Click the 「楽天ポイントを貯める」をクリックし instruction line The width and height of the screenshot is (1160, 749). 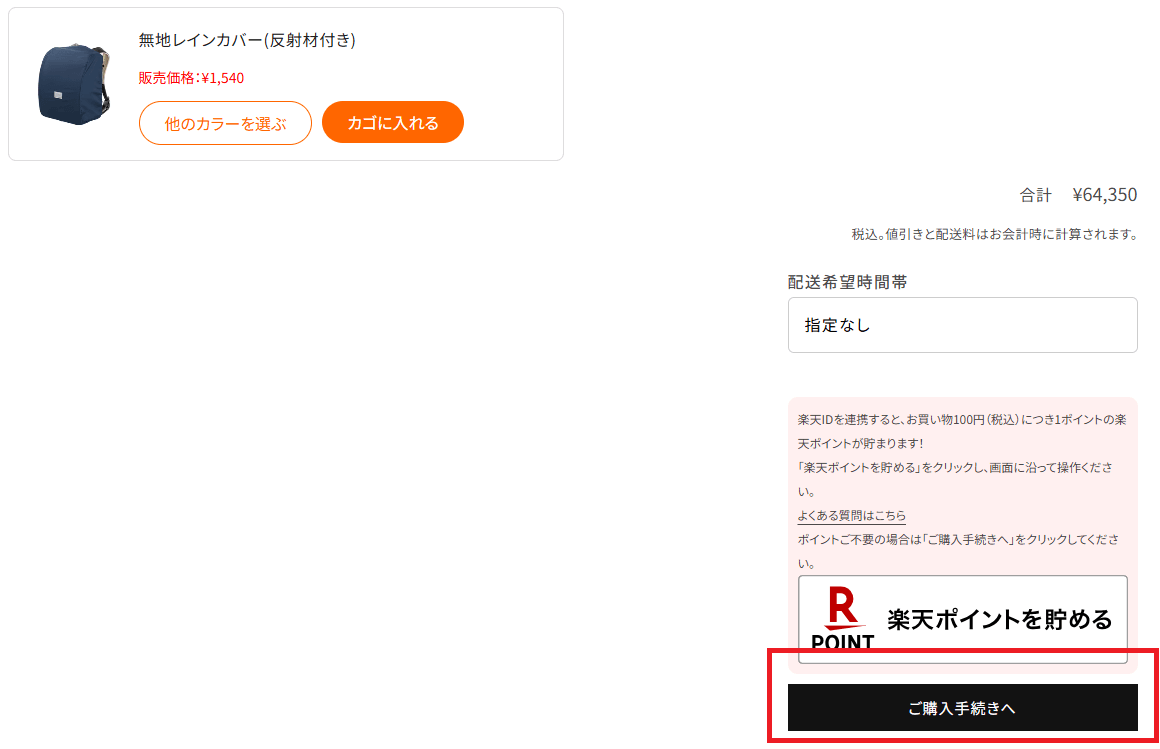coord(954,468)
